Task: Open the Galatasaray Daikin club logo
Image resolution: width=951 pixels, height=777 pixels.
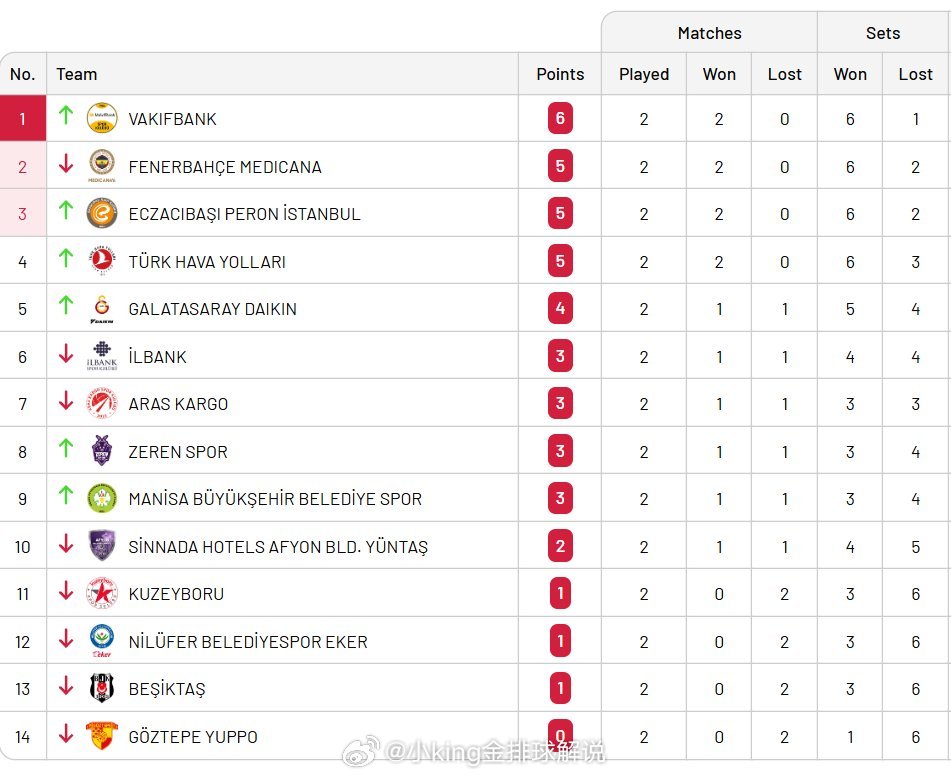Action: coord(102,309)
